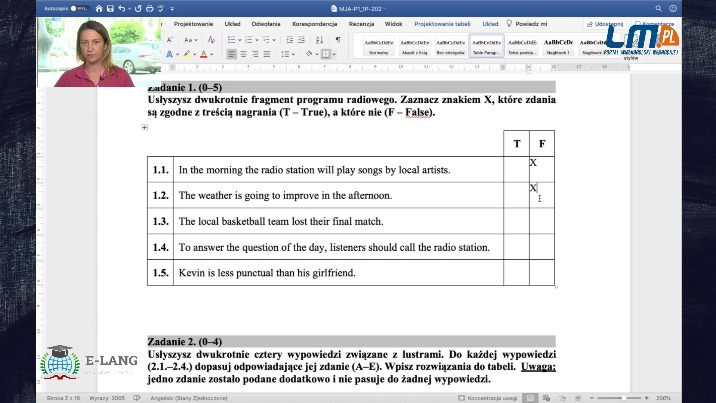Click the T cell for row 1.3

(x=516, y=221)
